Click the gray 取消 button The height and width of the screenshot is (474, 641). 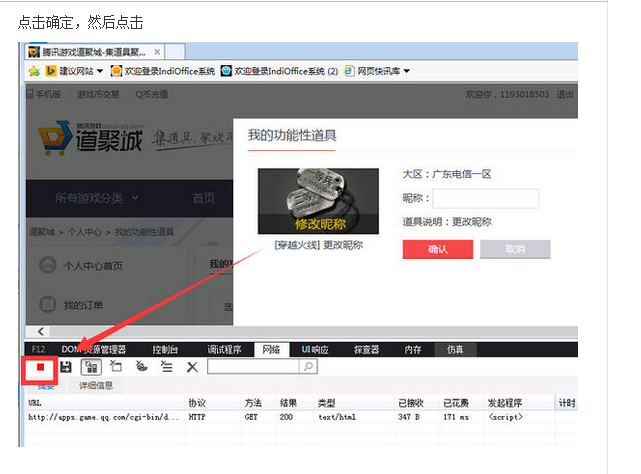coord(515,249)
